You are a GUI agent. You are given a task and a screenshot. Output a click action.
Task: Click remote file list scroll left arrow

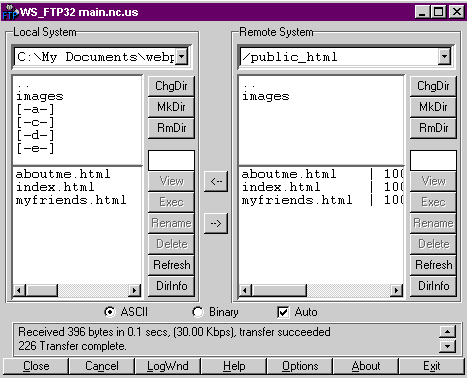pos(245,290)
